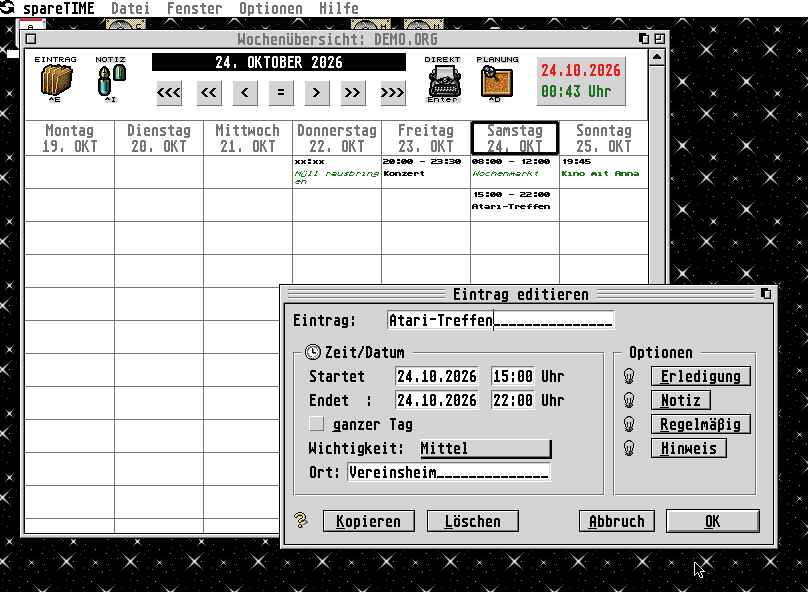The height and width of the screenshot is (592, 808).
Task: Click the Regelmäßig button
Action: coord(700,424)
